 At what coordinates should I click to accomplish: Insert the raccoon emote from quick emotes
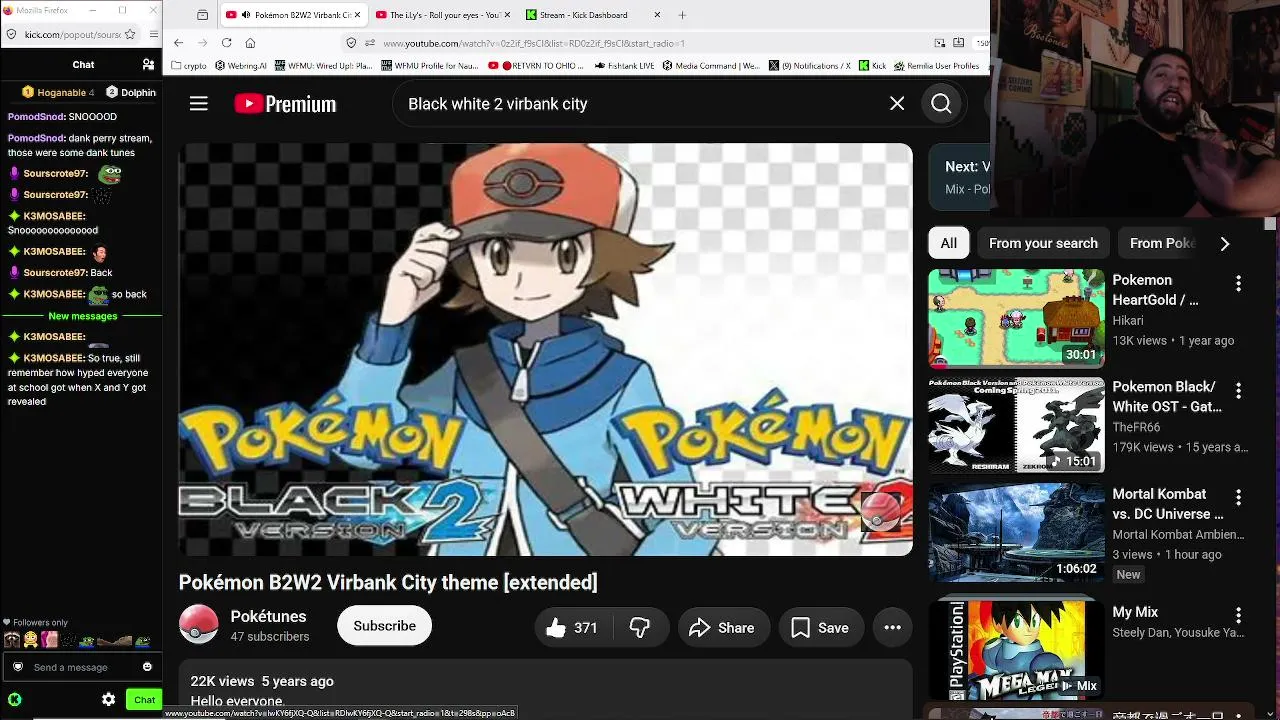12,640
